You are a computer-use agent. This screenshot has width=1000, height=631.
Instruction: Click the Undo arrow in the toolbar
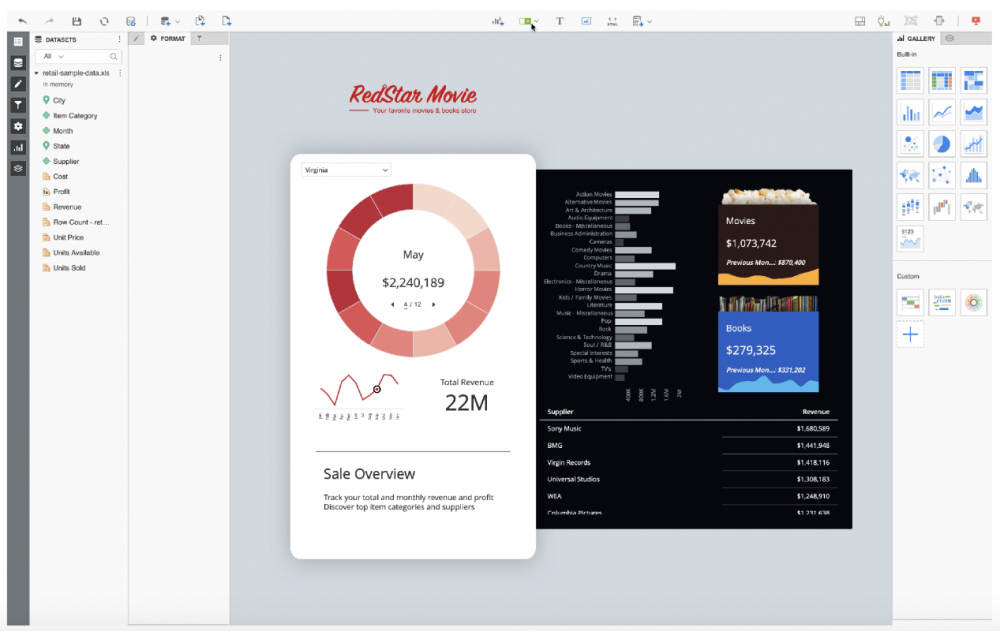click(x=23, y=21)
